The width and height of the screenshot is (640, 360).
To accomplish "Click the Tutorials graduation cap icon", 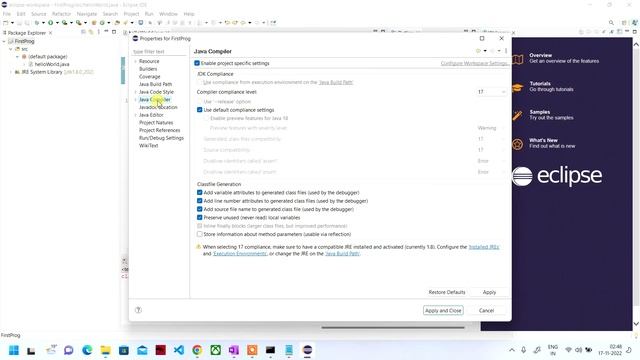I will point(518,87).
